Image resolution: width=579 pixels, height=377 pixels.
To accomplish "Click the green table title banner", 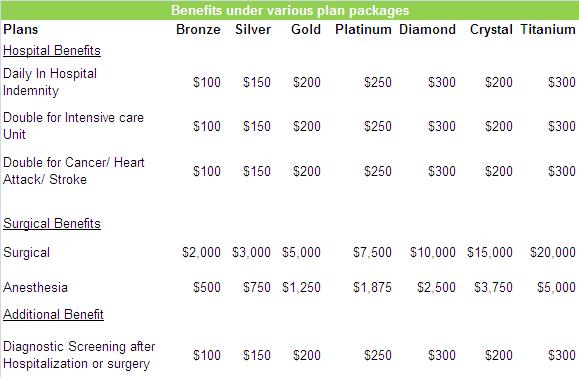I will 290,10.
